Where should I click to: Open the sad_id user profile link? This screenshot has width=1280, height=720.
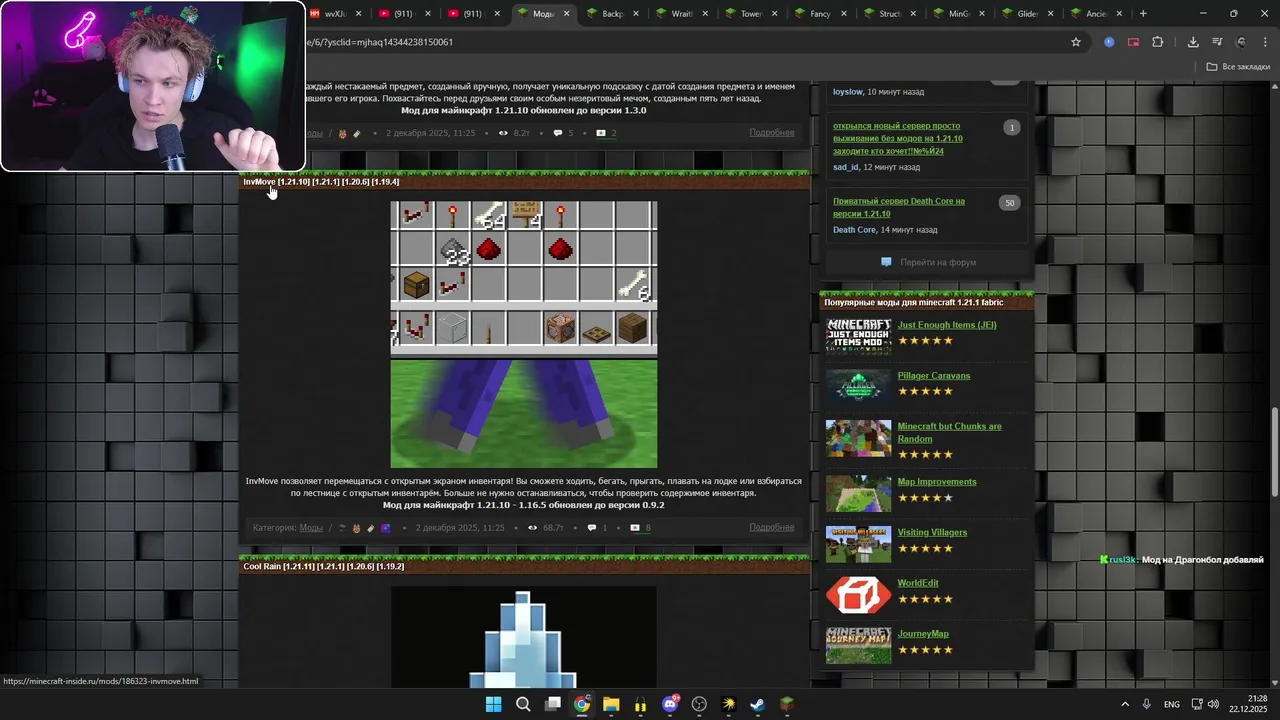[x=846, y=167]
